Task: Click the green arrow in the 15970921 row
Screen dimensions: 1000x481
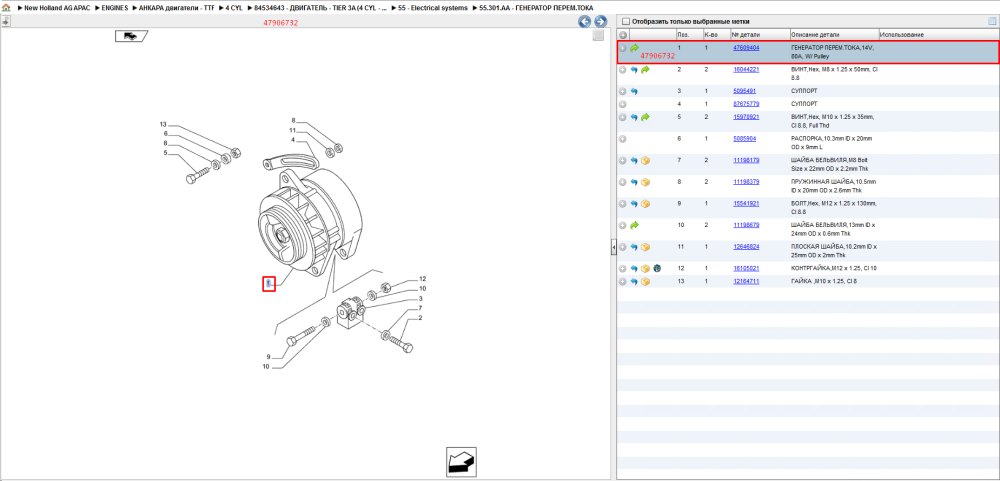Action: 645,117
